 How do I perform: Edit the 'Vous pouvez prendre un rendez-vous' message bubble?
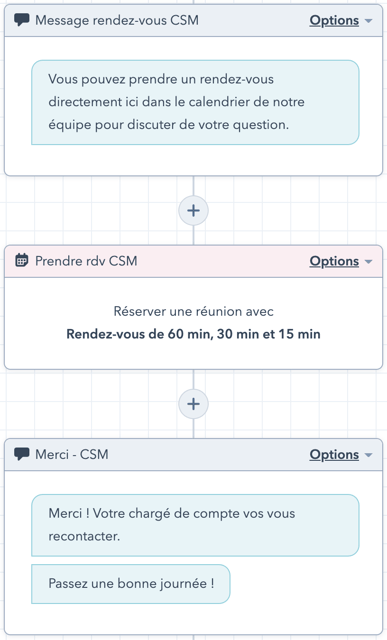(195, 102)
